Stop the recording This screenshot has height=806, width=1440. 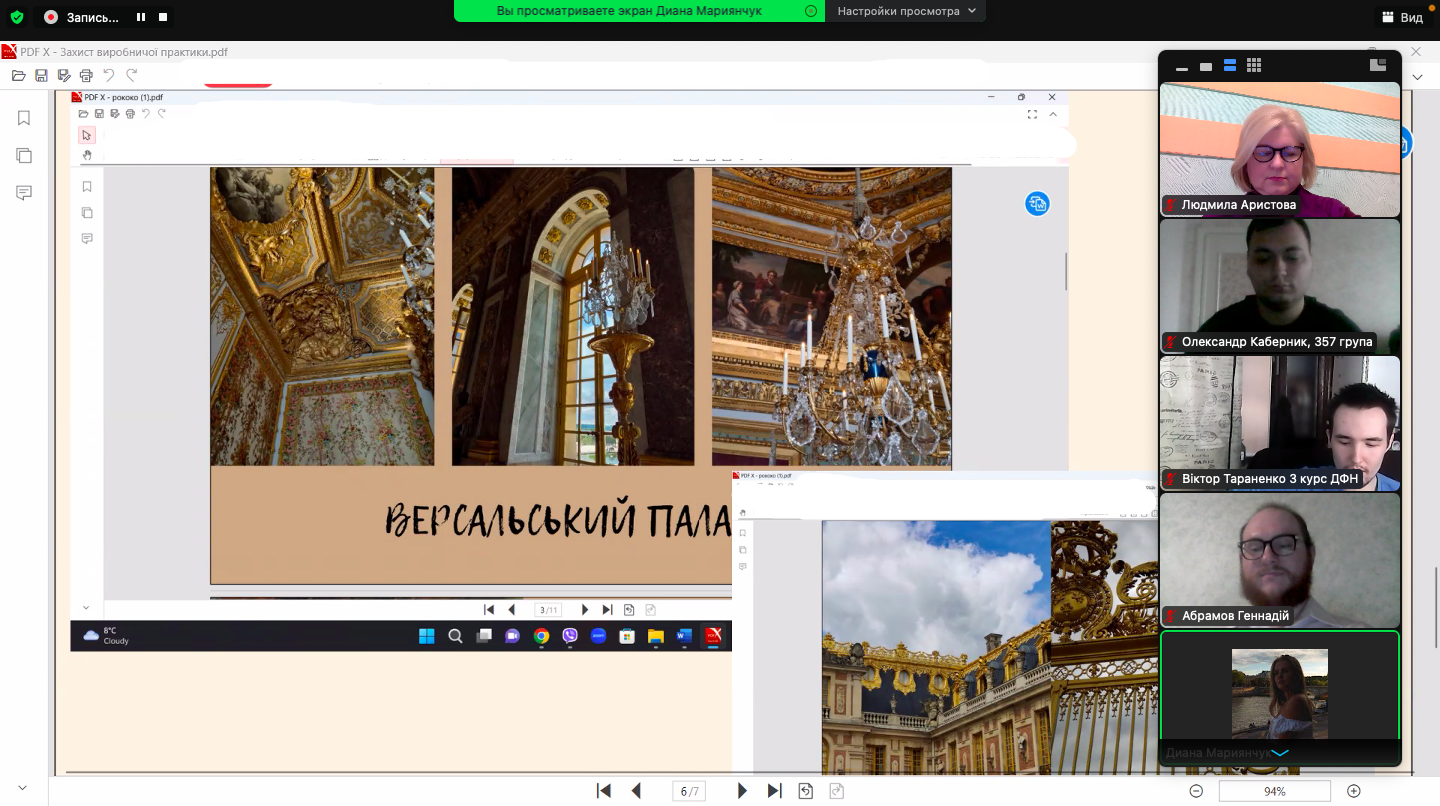tap(163, 17)
